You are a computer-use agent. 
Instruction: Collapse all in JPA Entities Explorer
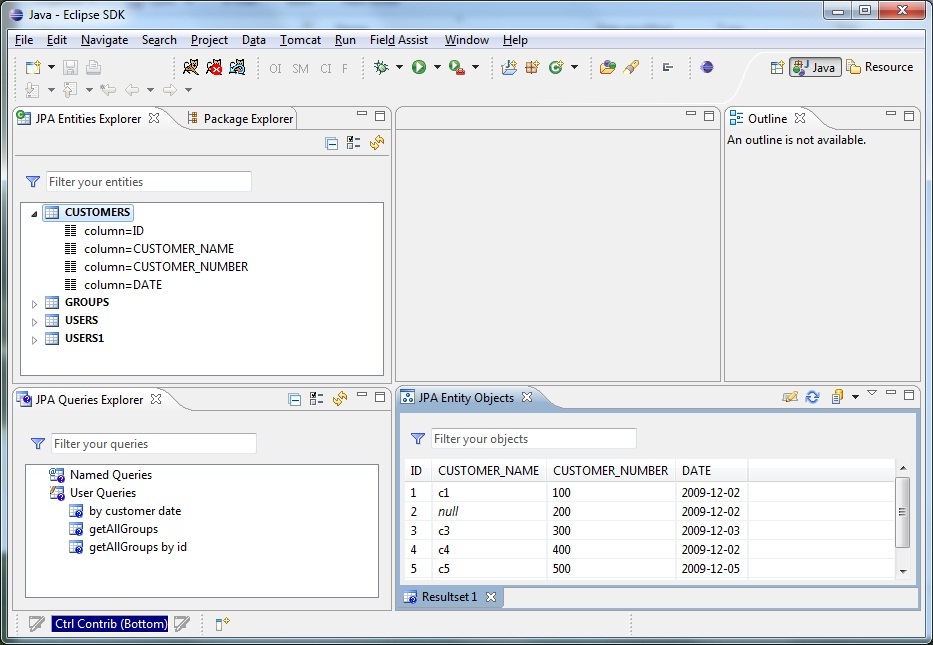(x=332, y=144)
